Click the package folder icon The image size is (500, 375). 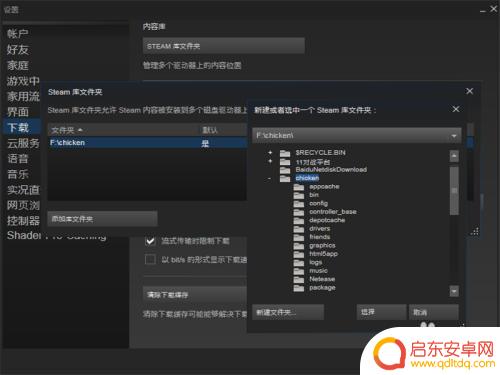pos(299,288)
